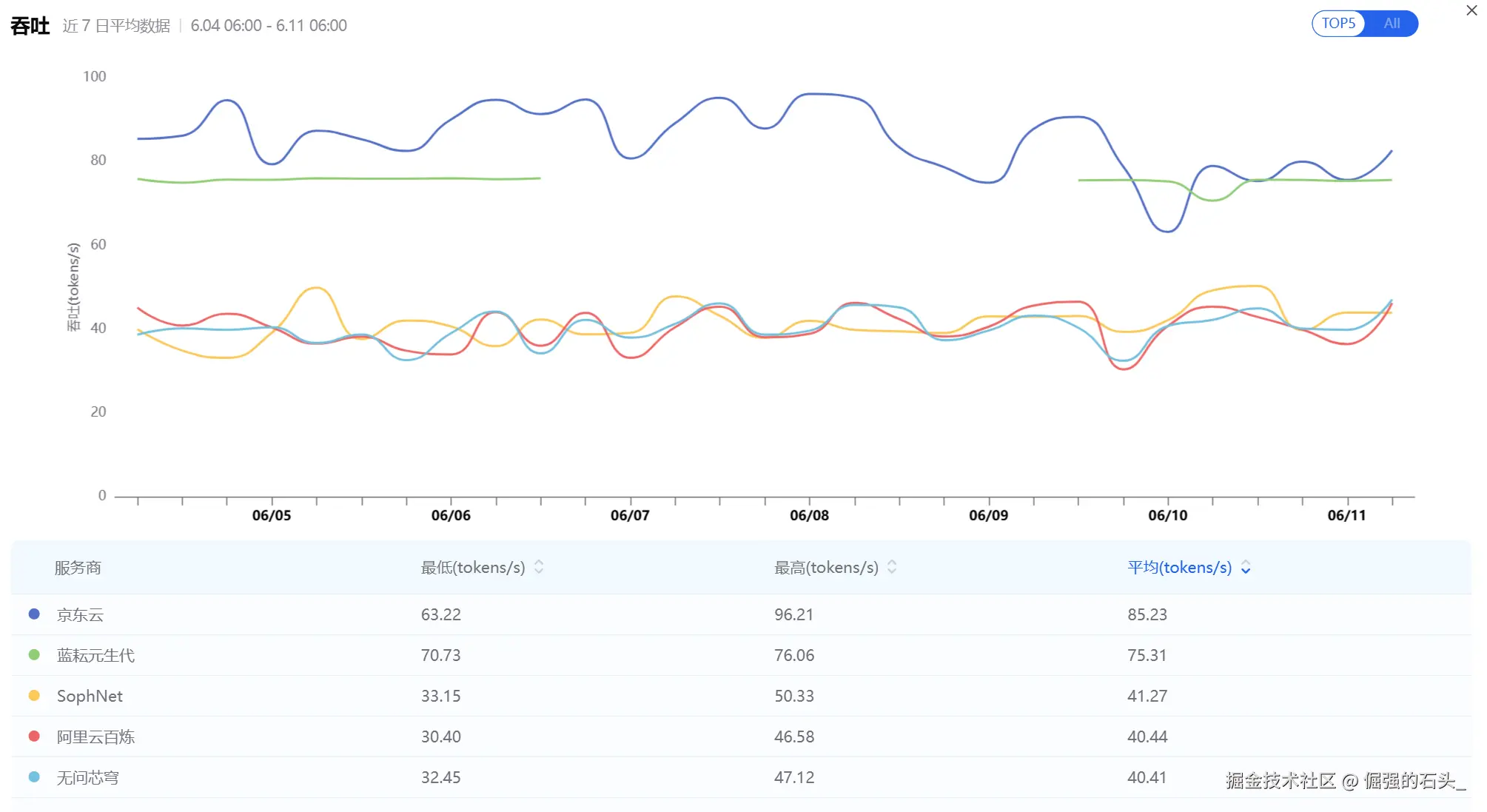Screen dimensions: 1487x812
Task: Click the 20 y-axis label
Action: point(98,412)
